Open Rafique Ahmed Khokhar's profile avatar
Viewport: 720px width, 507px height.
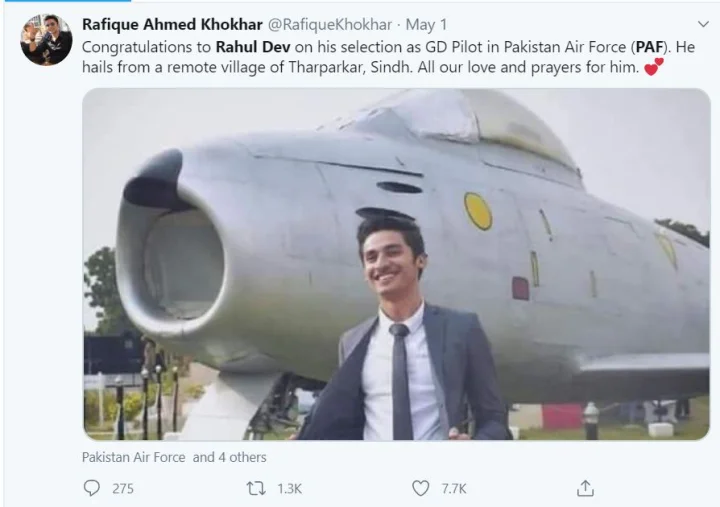point(46,39)
